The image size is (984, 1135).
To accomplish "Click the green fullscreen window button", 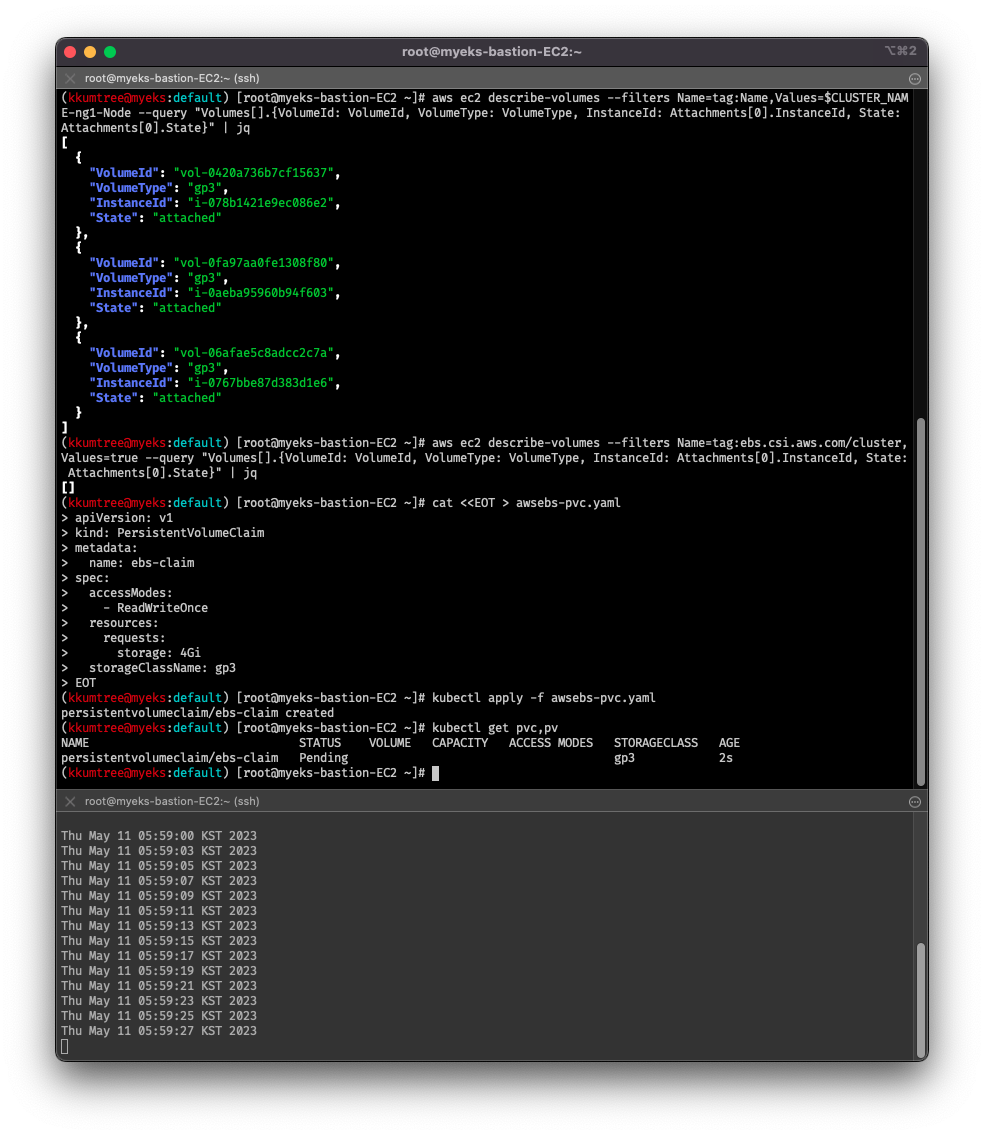I will coord(110,52).
